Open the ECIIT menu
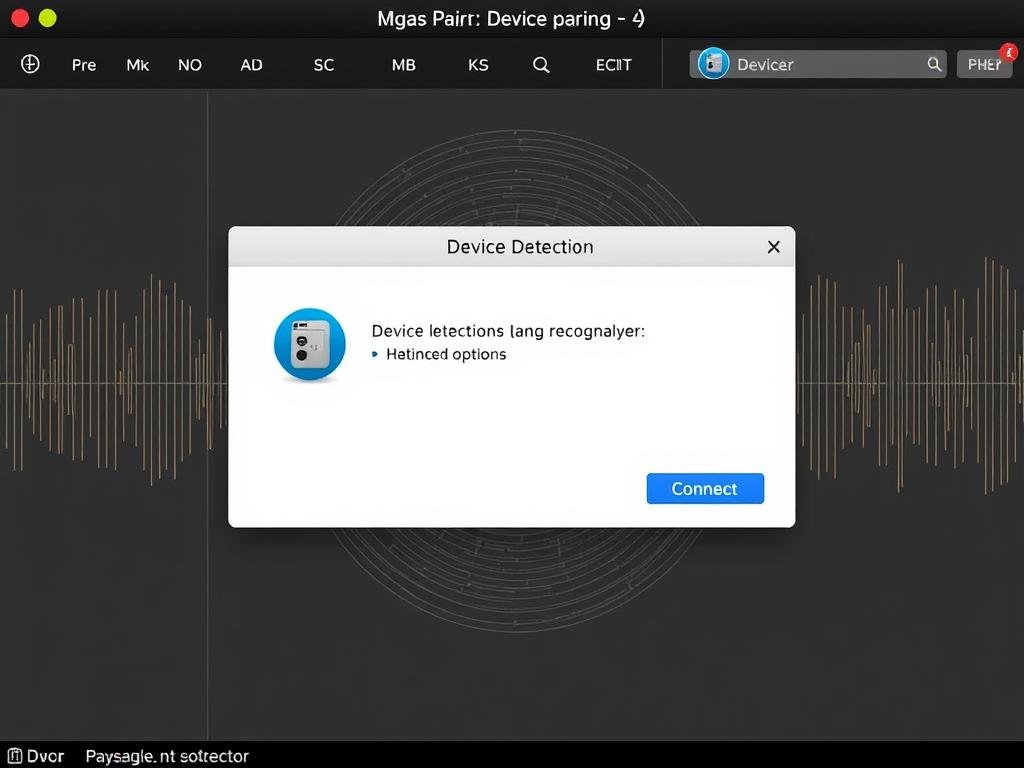The height and width of the screenshot is (768, 1024). 613,65
